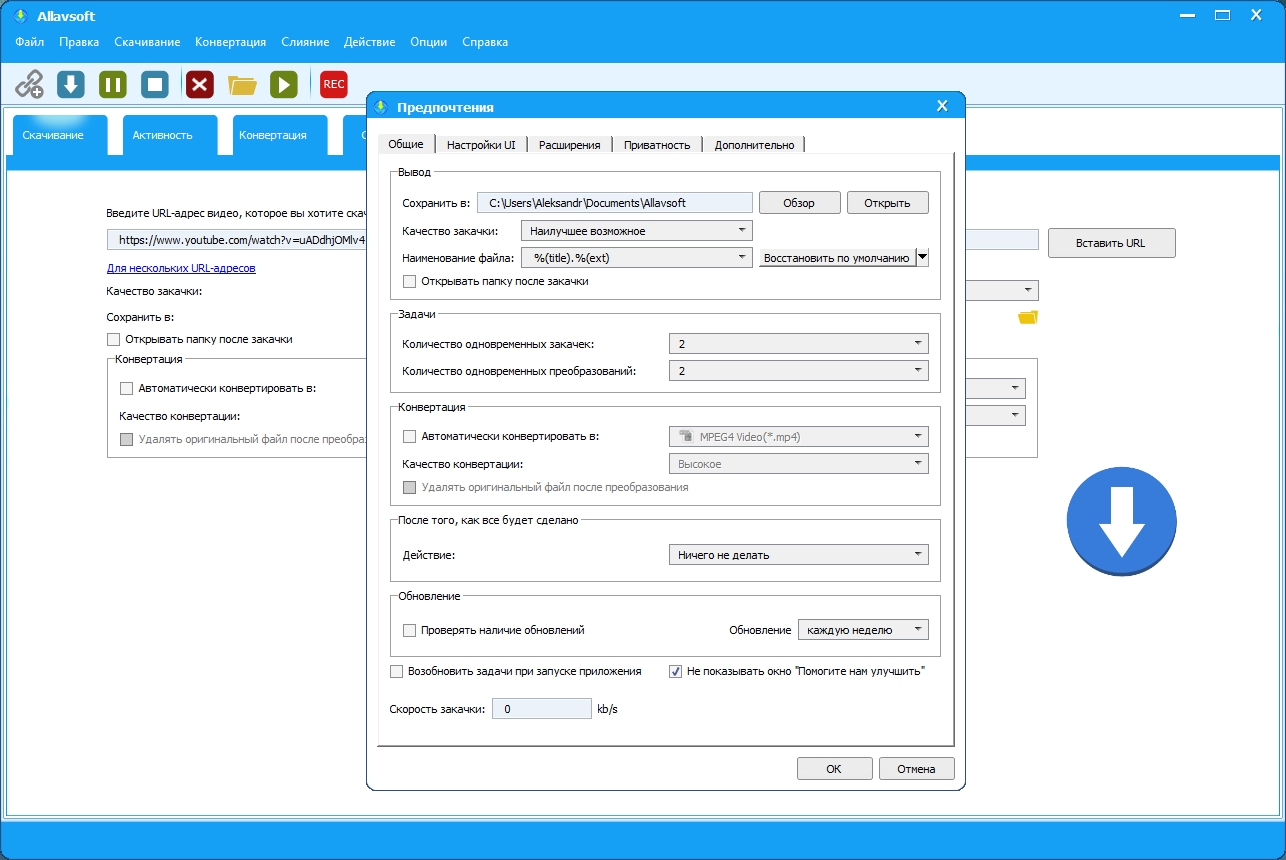The height and width of the screenshot is (860, 1286).
Task: Change update frequency 'каждую неделю' dropdown
Action: point(863,630)
